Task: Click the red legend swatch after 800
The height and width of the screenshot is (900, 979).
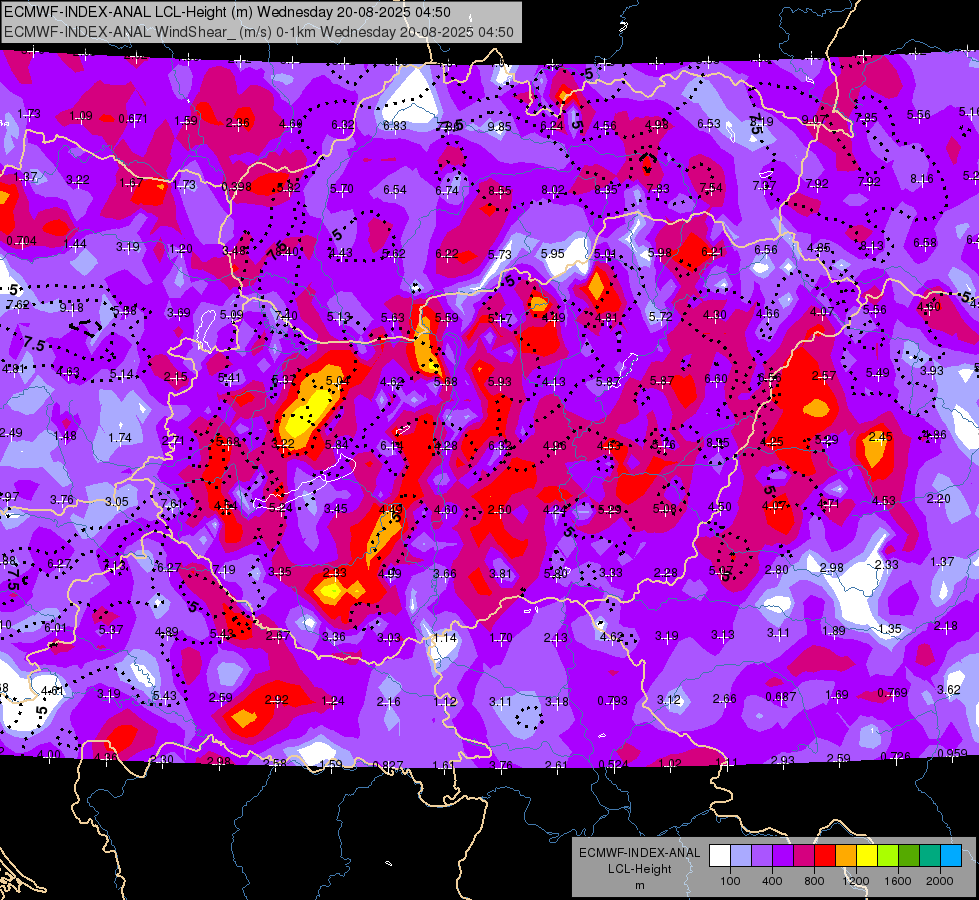Action: point(825,856)
